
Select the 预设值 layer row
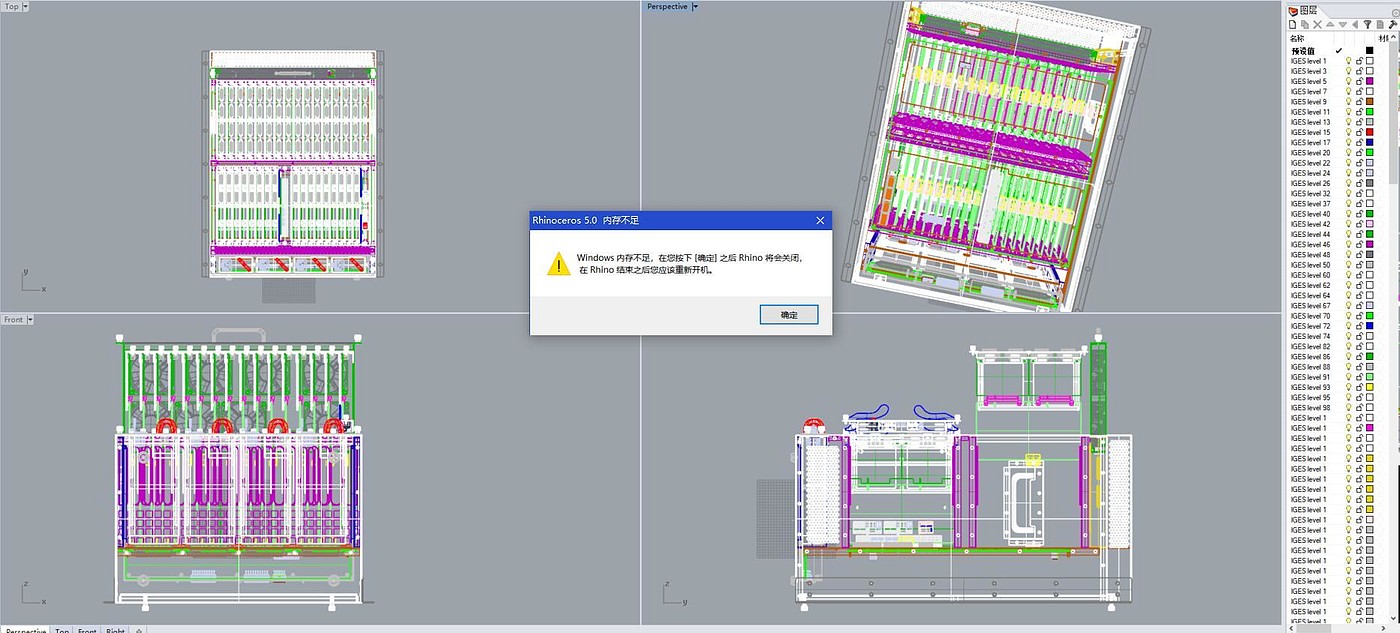pos(1338,50)
